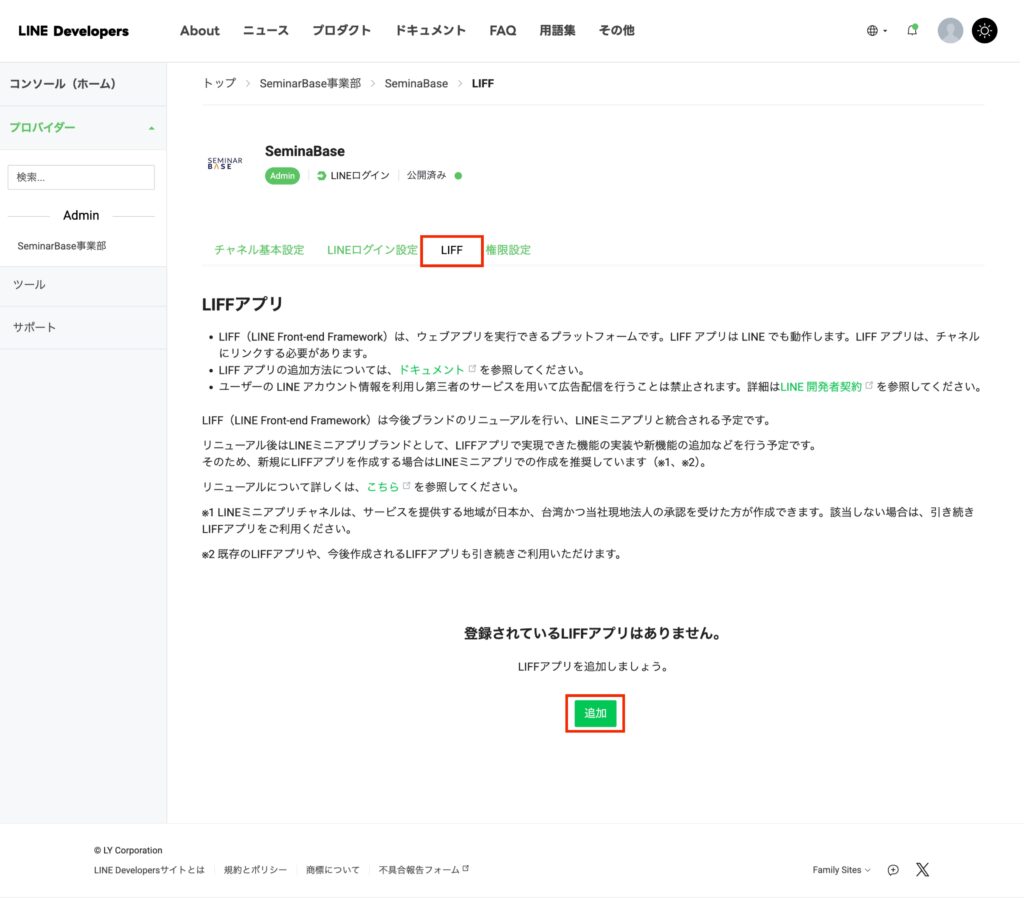The width and height of the screenshot is (1024, 898).
Task: Select SeminarBase事業部 in the sidebar
Action: [62, 246]
